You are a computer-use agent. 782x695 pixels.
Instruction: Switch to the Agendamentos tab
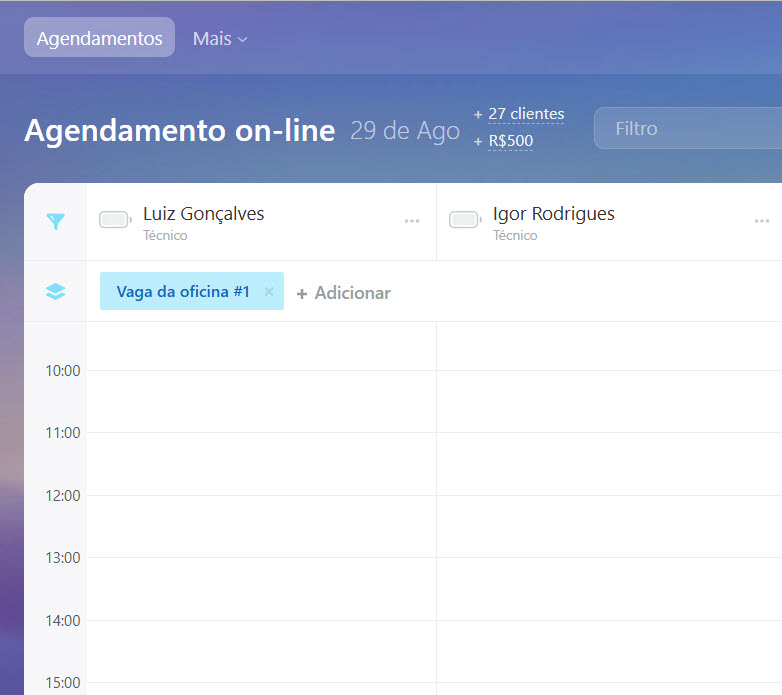[99, 39]
